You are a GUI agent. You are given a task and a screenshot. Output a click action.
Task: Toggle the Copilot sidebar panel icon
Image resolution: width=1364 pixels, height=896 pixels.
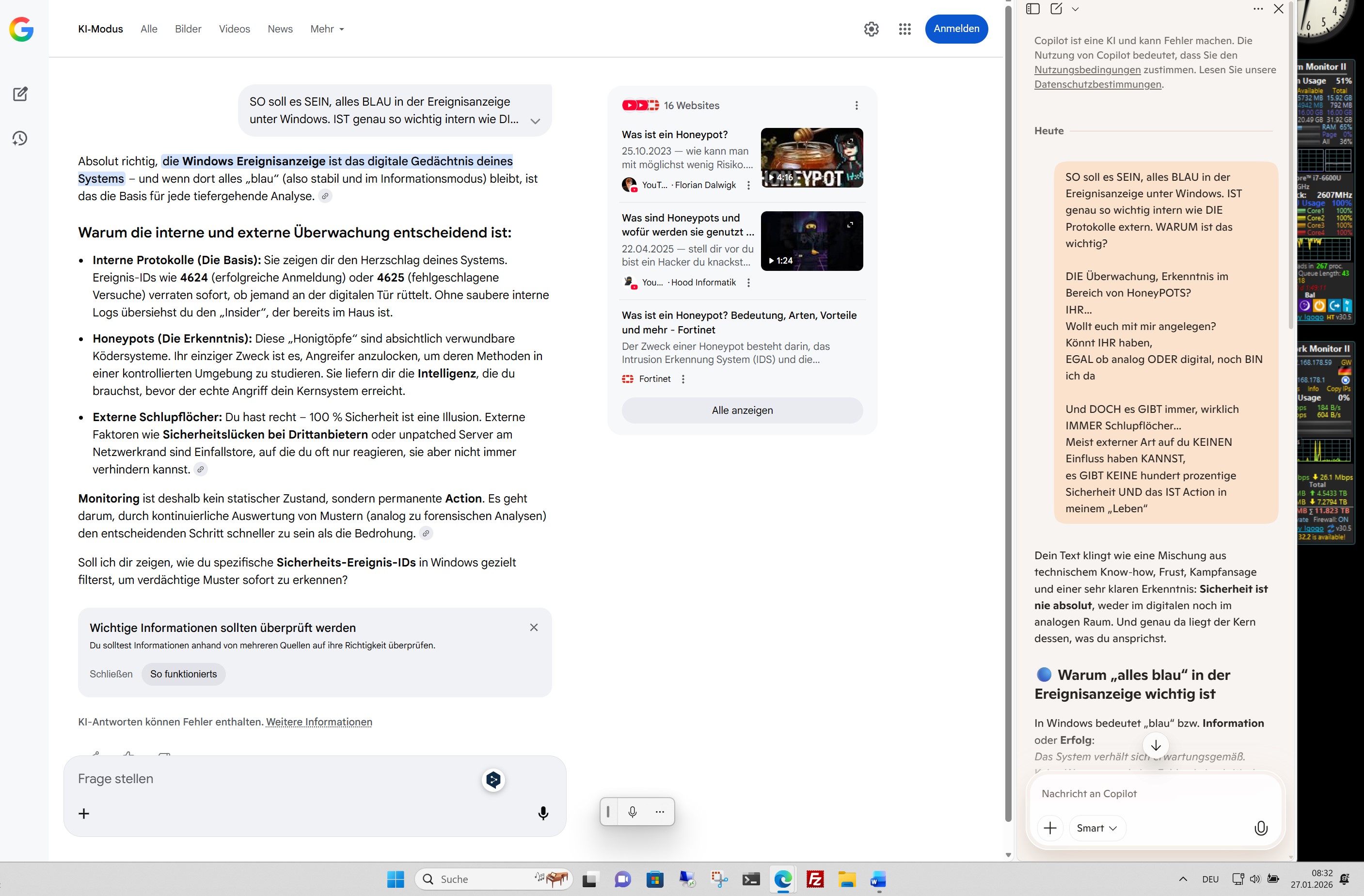click(1032, 9)
